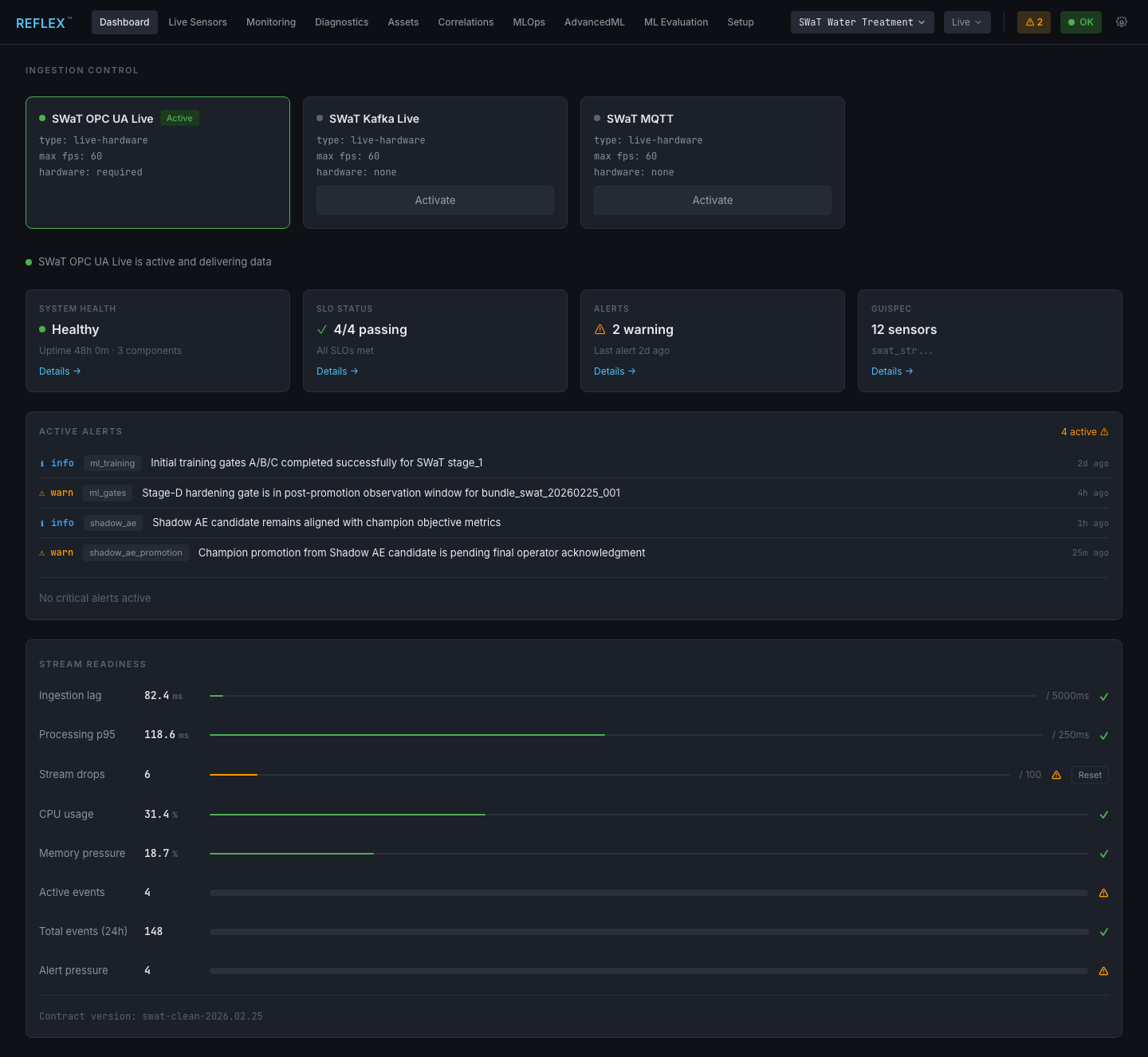Open System Health Details link
Viewport: 1148px width, 1057px height.
(60, 371)
